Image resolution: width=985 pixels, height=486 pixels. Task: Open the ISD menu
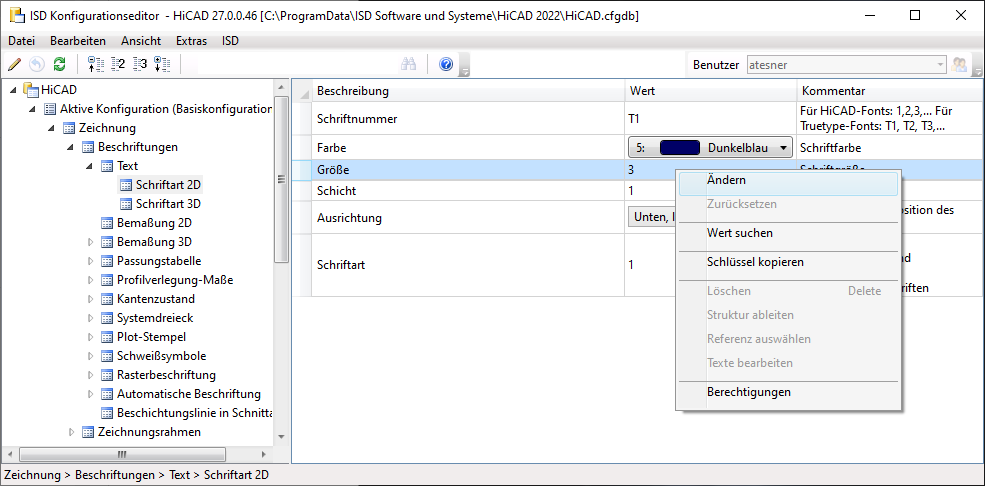click(230, 41)
